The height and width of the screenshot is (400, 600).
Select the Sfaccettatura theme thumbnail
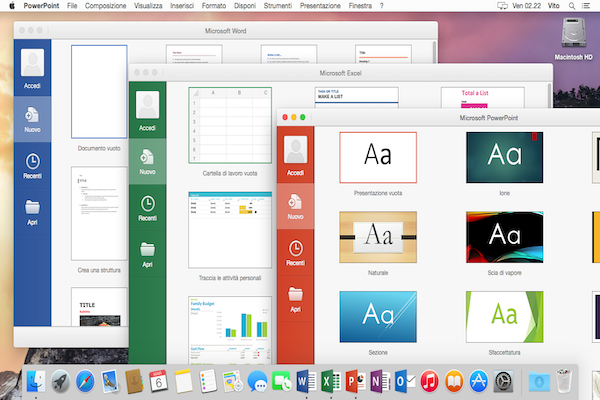tap(504, 317)
